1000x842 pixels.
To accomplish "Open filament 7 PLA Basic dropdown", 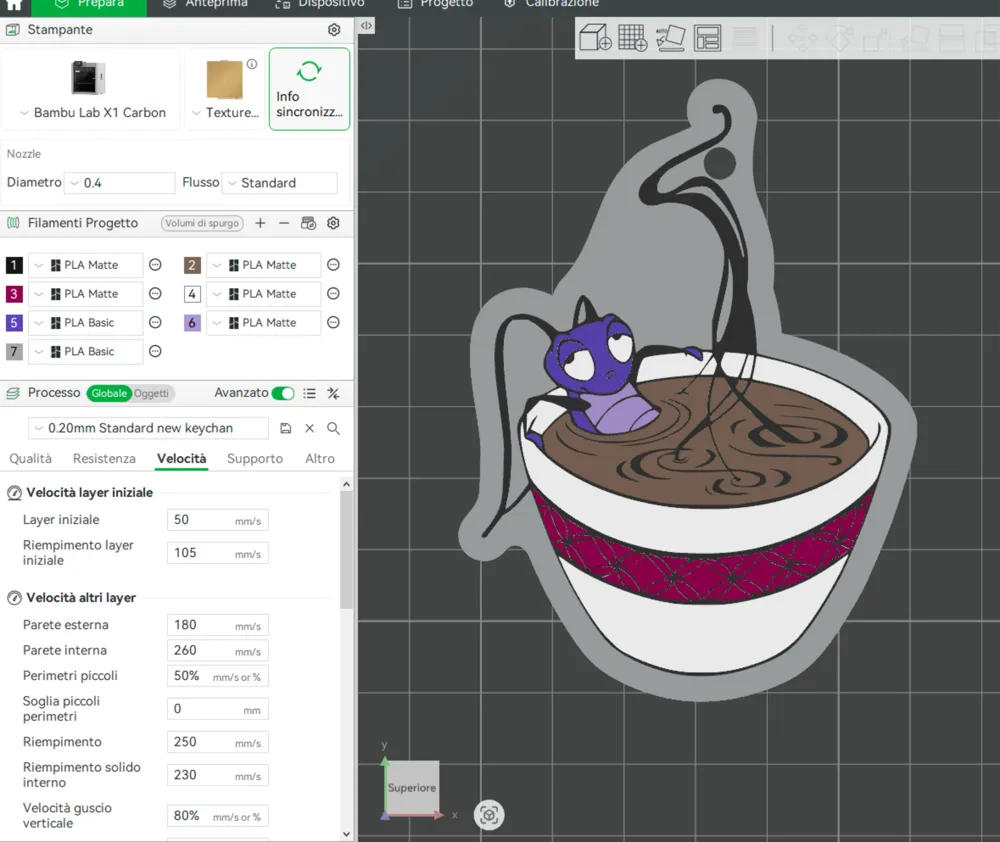I will [85, 351].
